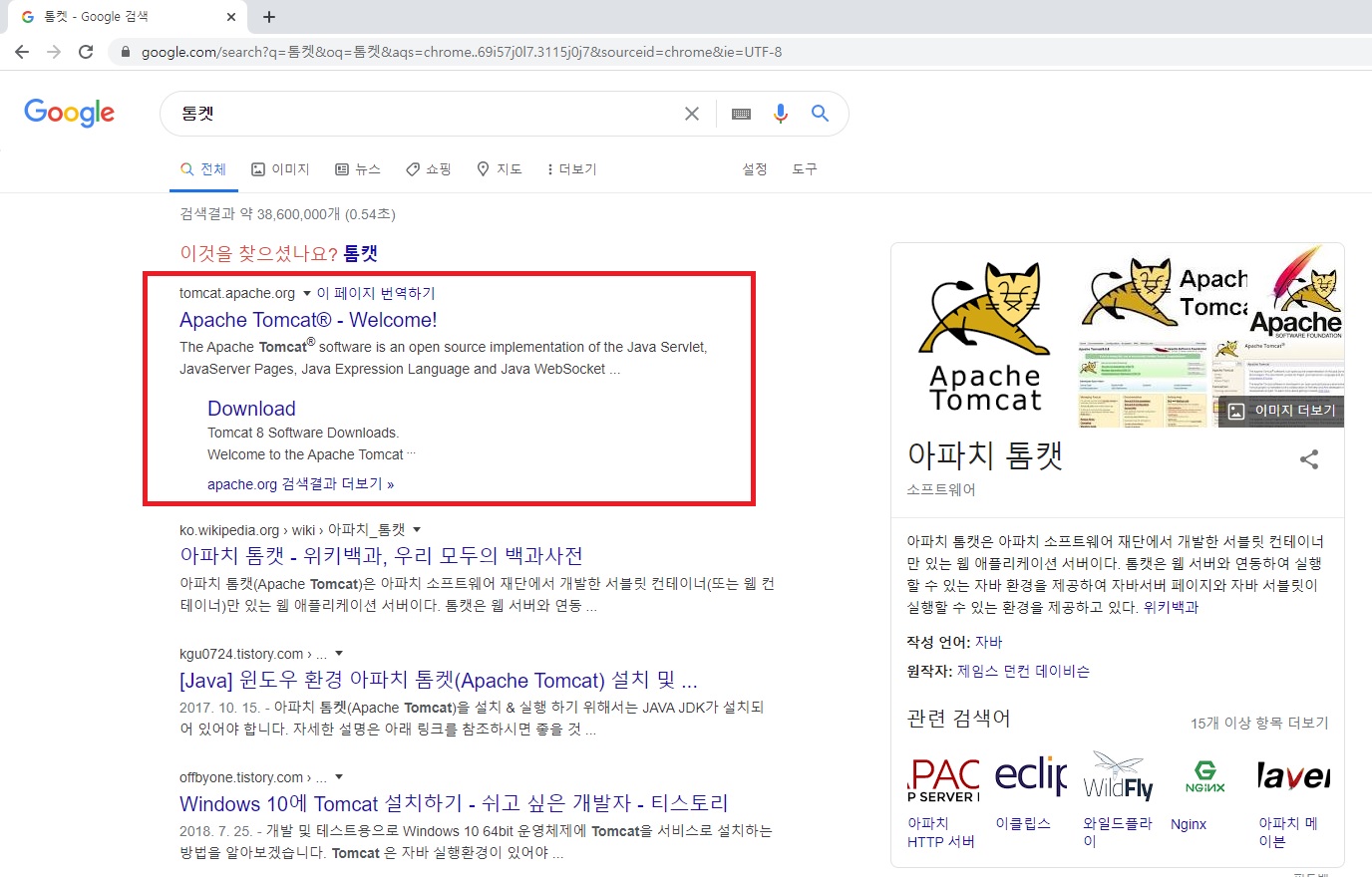Click the Nginx logo thumbnail
Viewport: 1372px width, 877px height.
click(1206, 778)
